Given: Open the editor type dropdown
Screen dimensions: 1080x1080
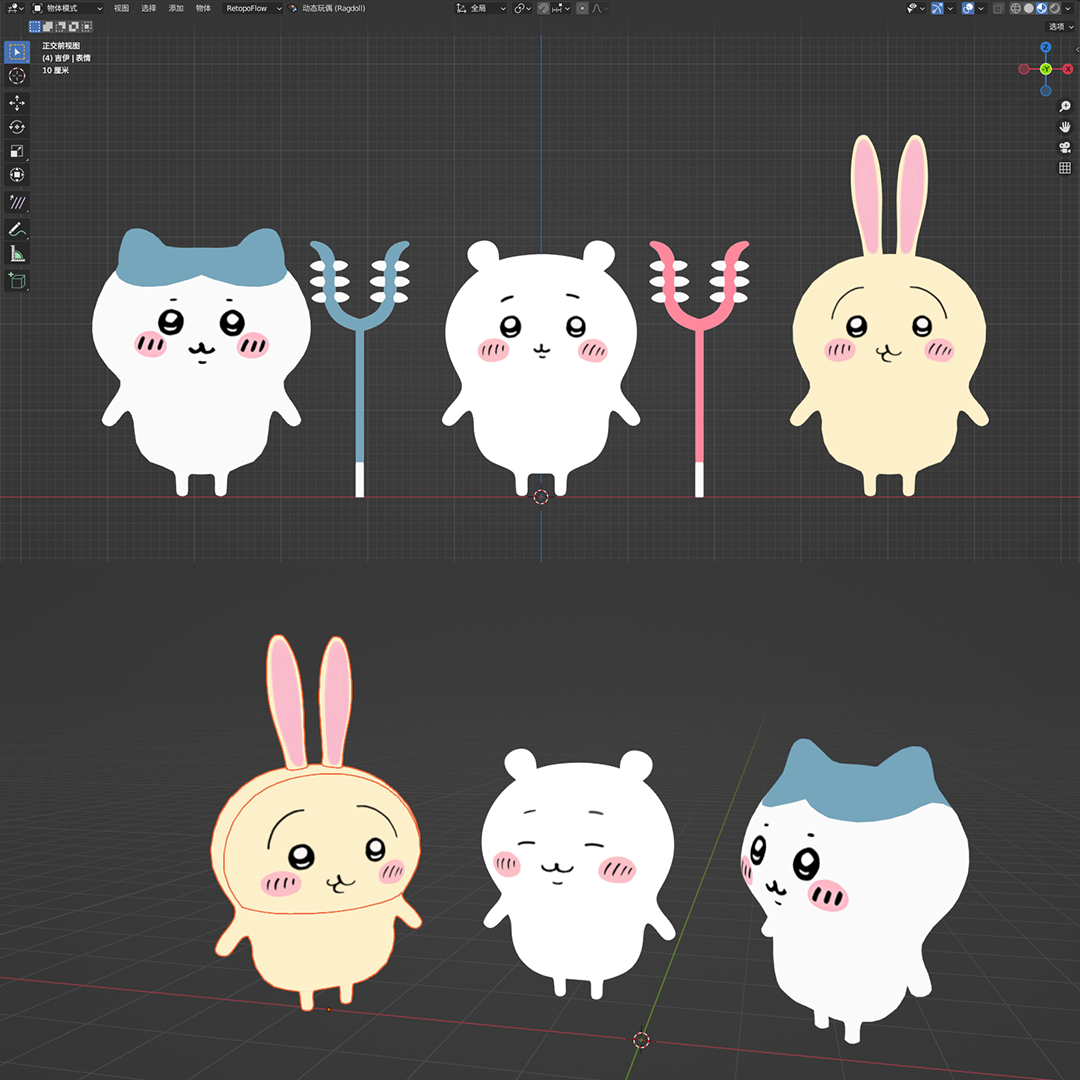Looking at the screenshot, I should pyautogui.click(x=14, y=8).
